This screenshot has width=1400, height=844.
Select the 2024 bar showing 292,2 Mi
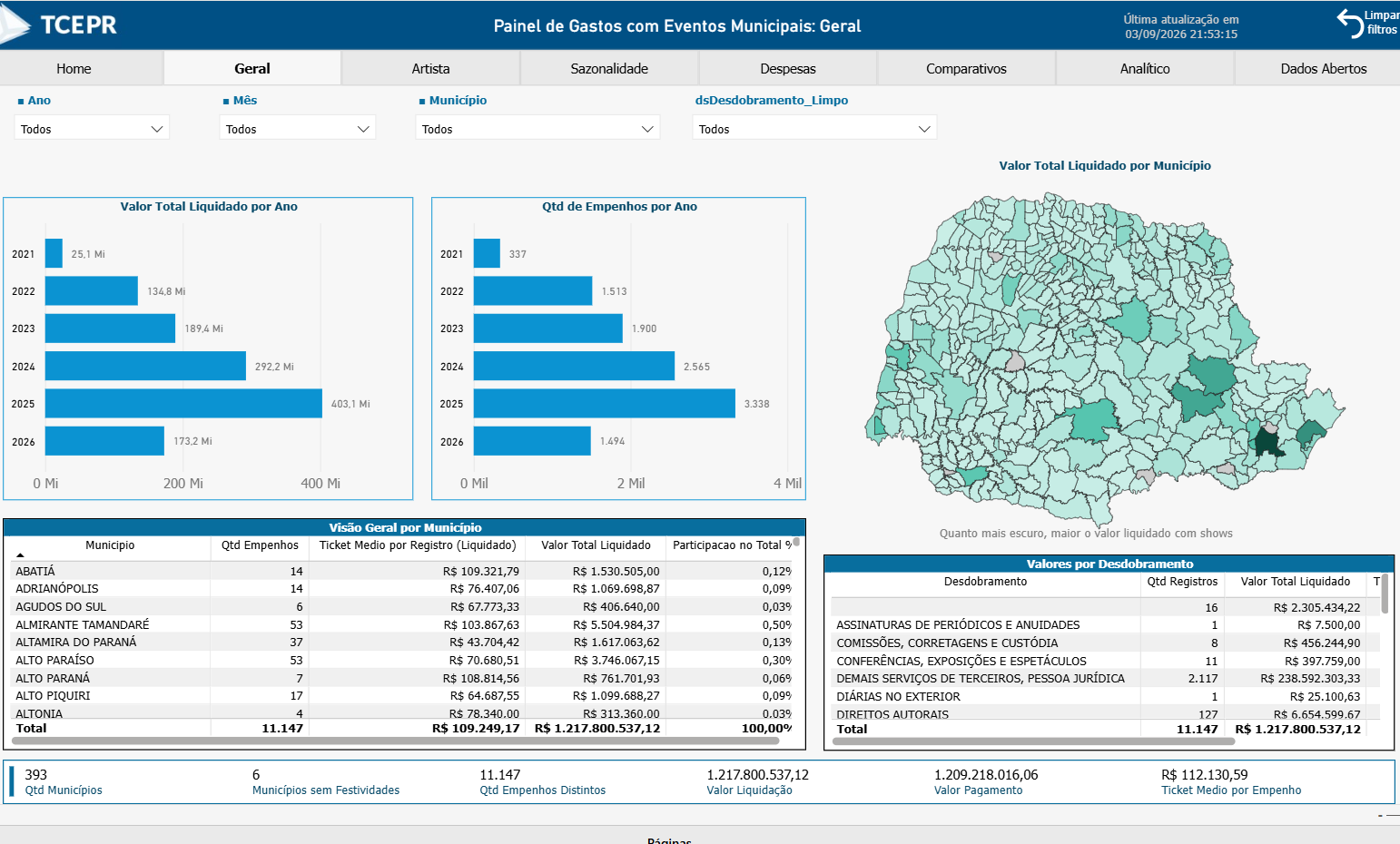tap(145, 366)
